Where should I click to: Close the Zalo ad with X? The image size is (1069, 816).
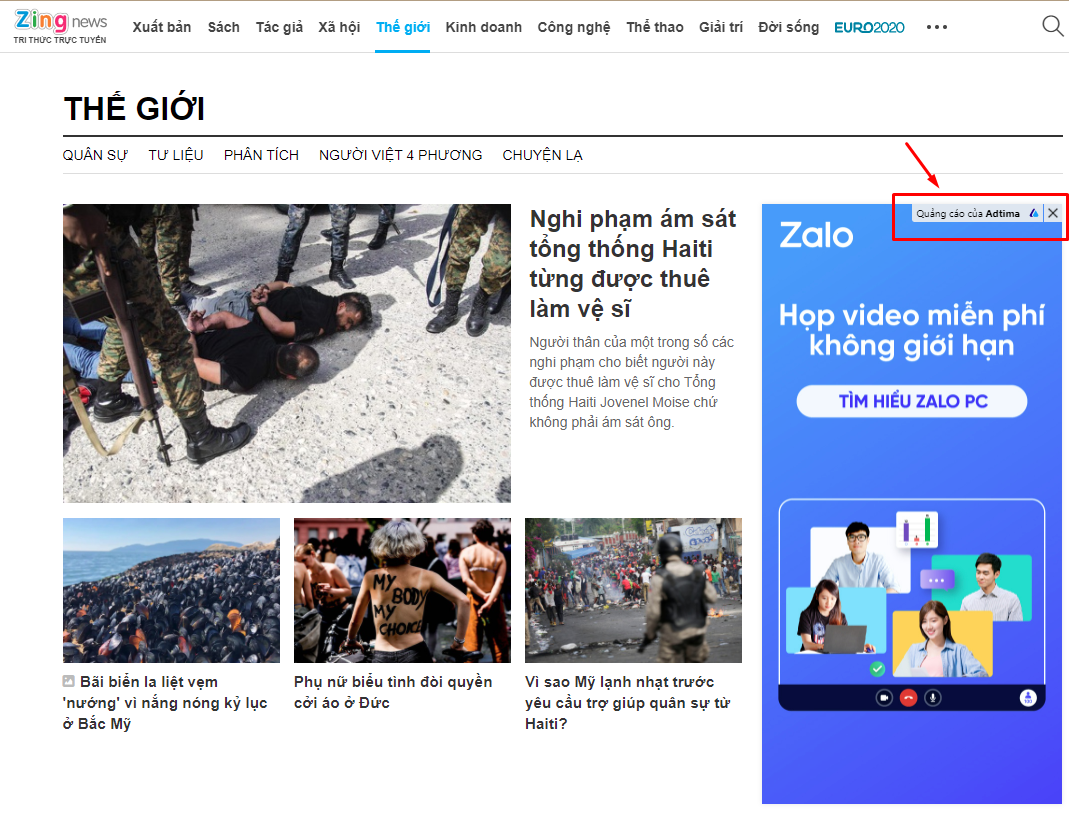1053,213
